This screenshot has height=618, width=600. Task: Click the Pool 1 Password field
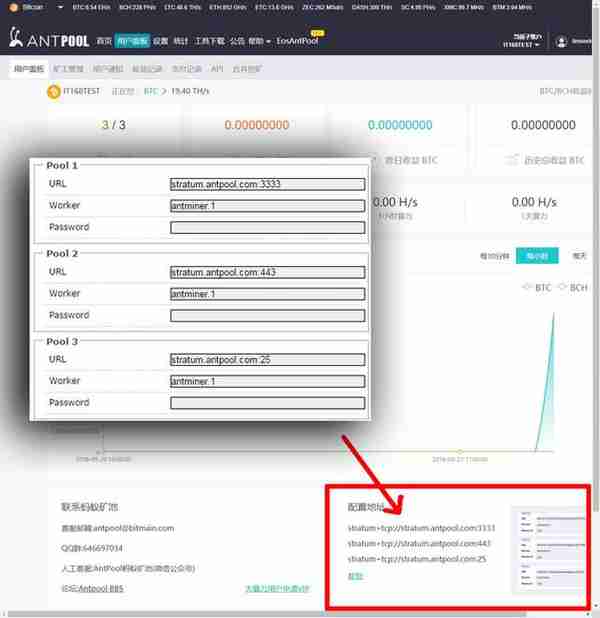(x=268, y=227)
